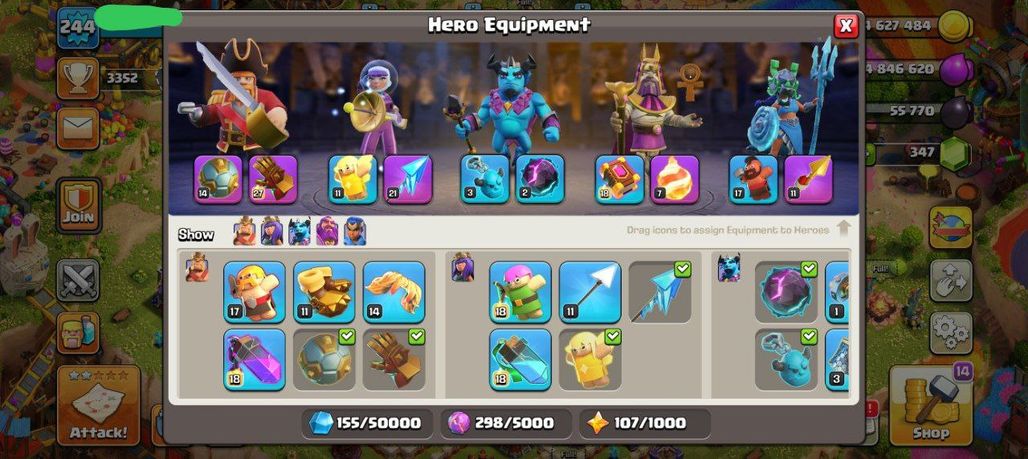Filter equipment by Archer Queen portrait
The width and height of the screenshot is (1028, 459).
tap(272, 231)
